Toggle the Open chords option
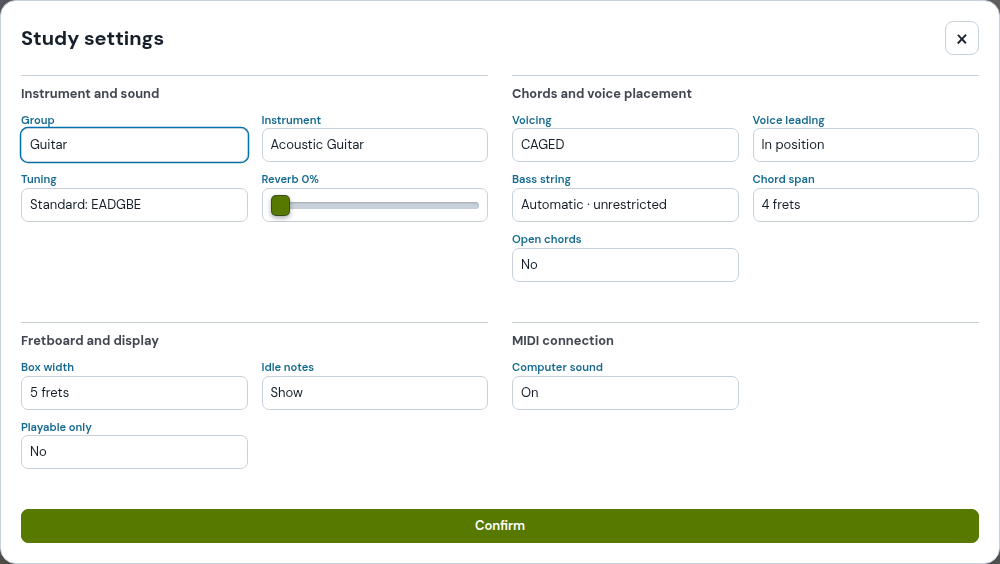1000x564 pixels. (x=625, y=265)
